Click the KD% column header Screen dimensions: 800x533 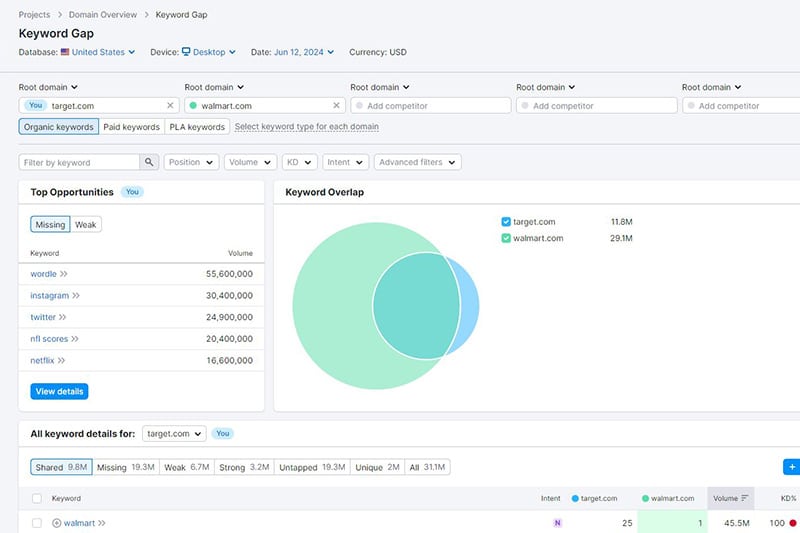click(x=788, y=498)
